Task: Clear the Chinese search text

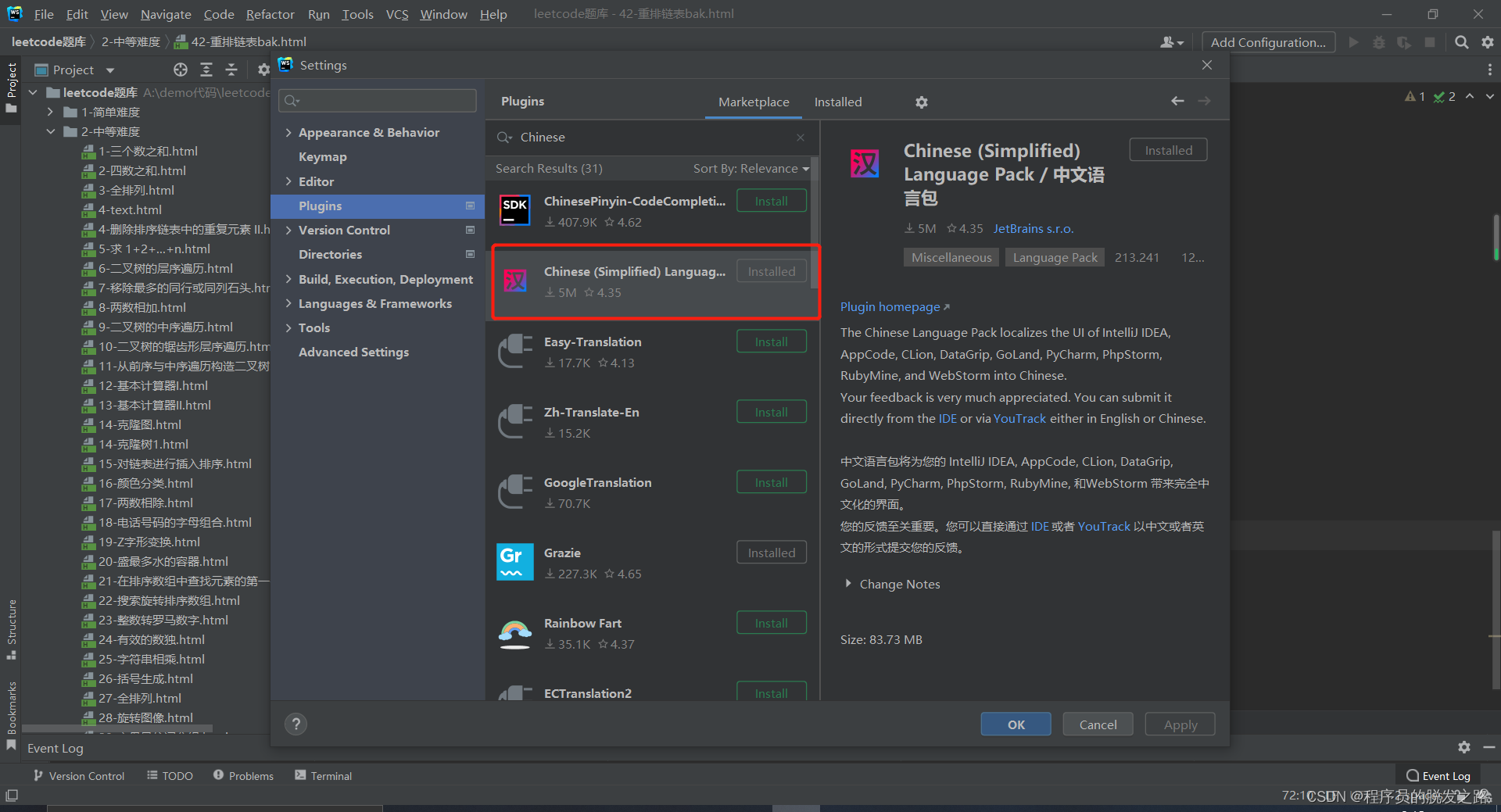Action: pos(801,138)
